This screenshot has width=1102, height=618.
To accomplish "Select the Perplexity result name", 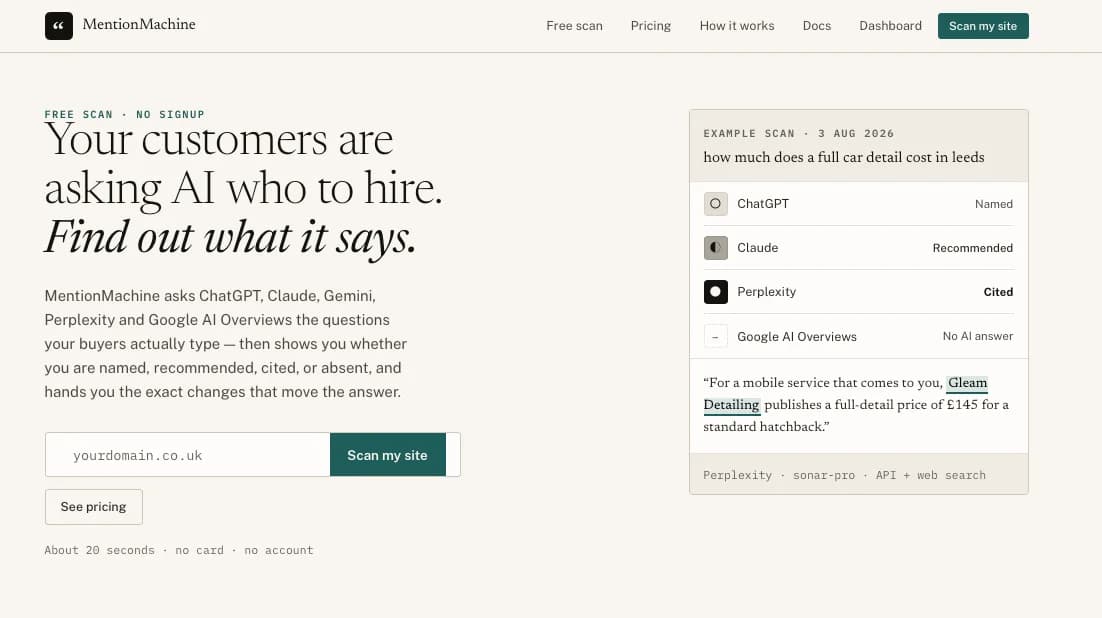I will click(x=766, y=292).
